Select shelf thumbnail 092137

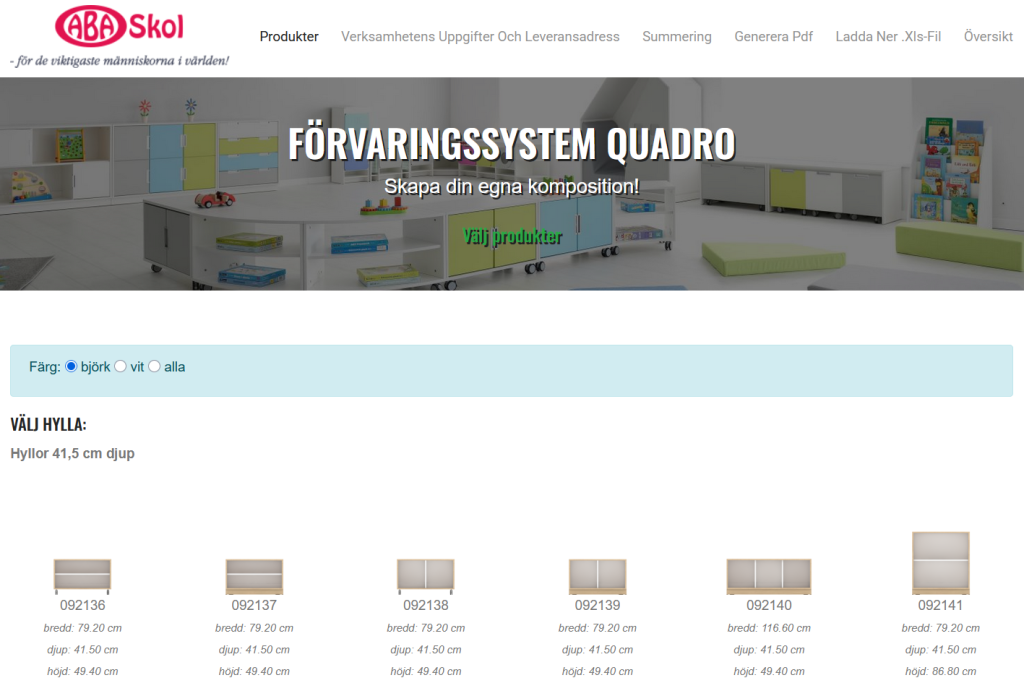[254, 577]
